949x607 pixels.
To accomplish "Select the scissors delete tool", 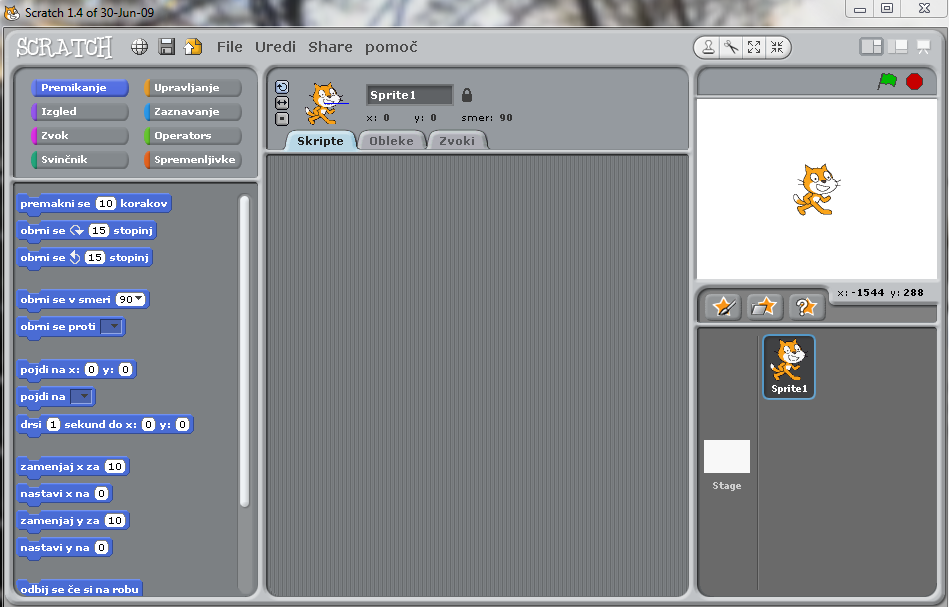I will click(x=731, y=47).
